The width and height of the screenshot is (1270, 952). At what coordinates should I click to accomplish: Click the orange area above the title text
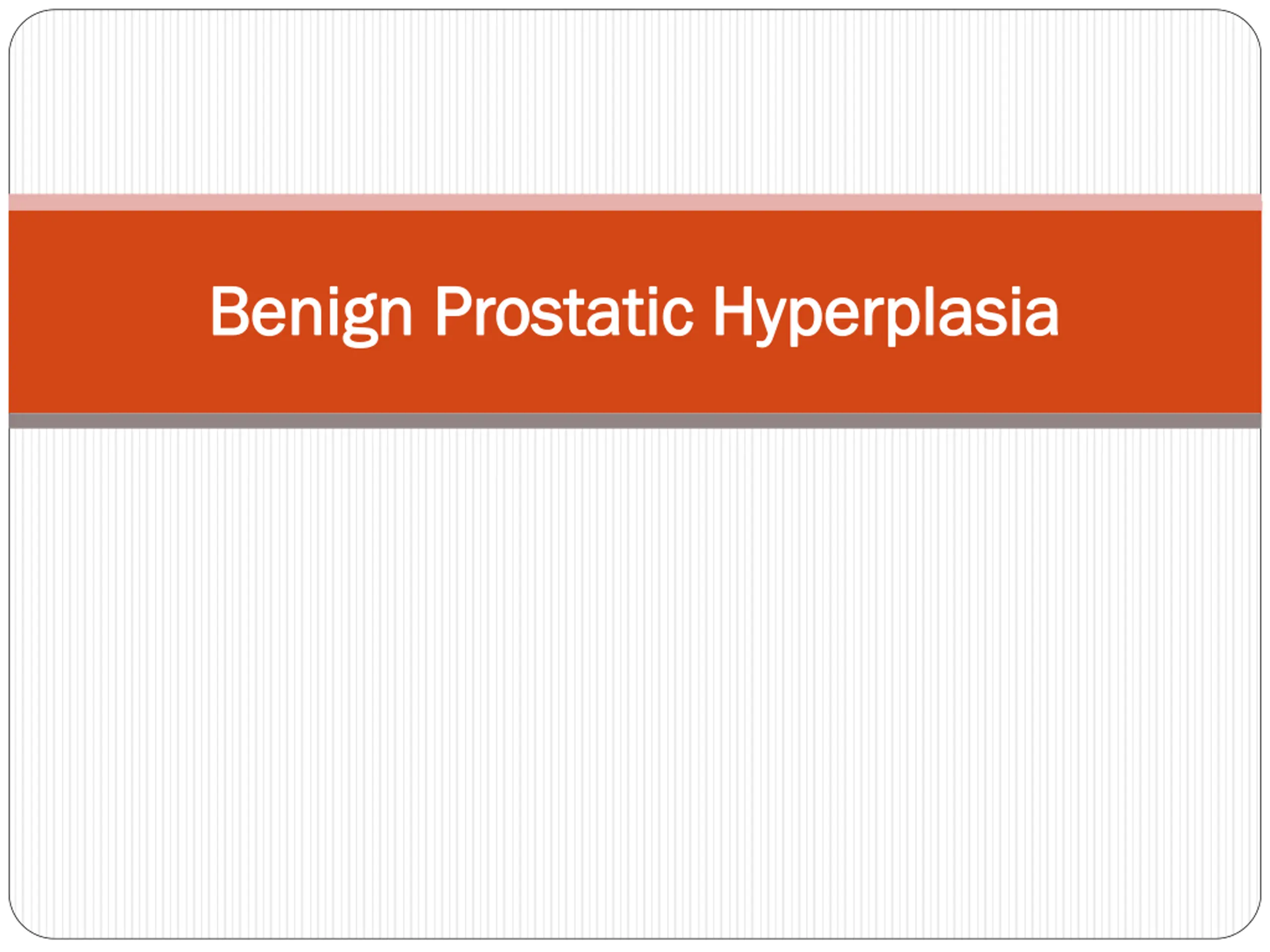coord(635,247)
